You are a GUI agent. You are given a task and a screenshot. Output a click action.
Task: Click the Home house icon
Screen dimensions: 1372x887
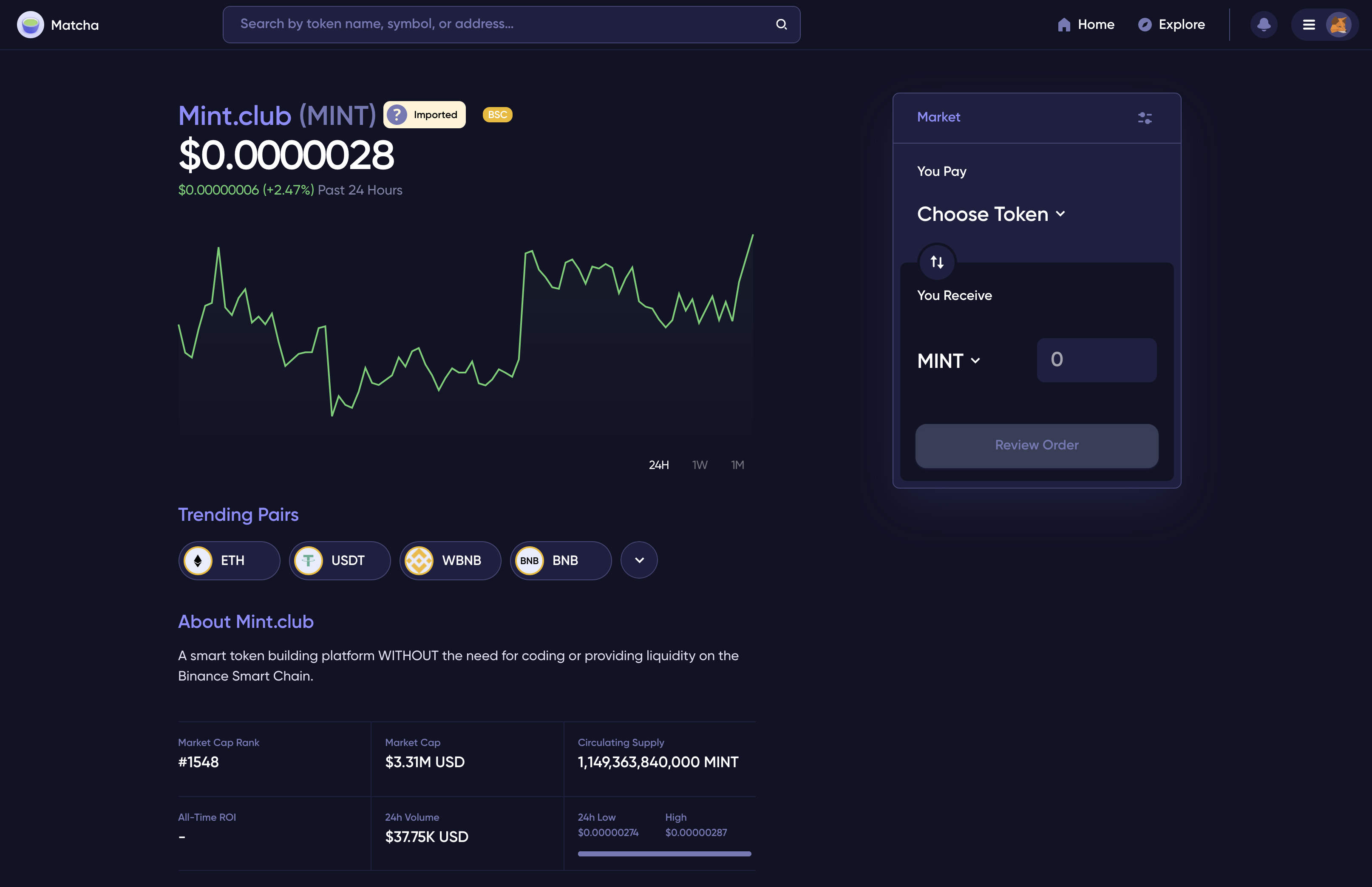[x=1064, y=25]
